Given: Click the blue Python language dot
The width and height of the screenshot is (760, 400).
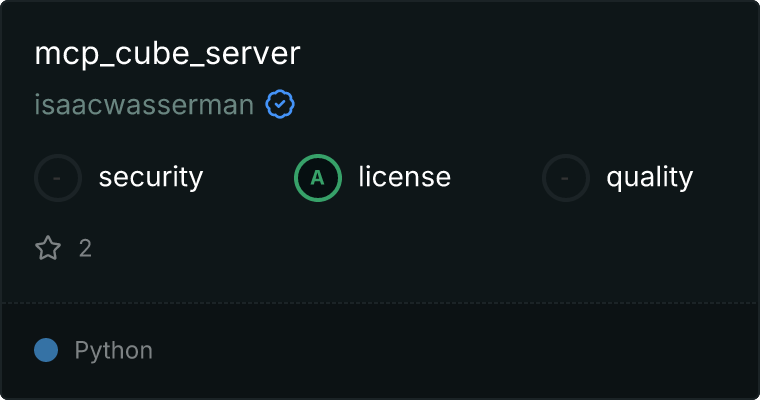Looking at the screenshot, I should point(46,350).
